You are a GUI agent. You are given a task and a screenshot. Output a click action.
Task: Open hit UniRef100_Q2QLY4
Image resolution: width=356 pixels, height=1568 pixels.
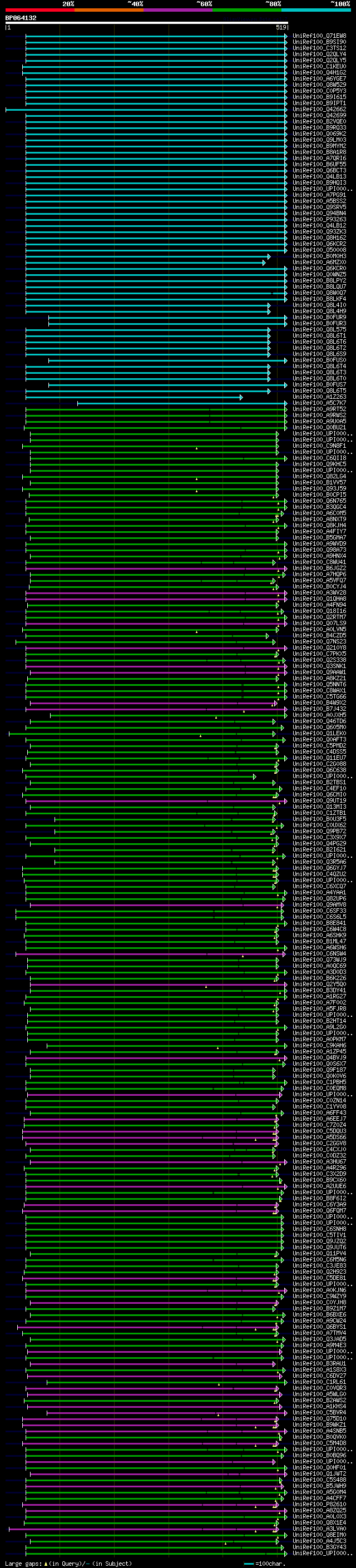[319, 54]
